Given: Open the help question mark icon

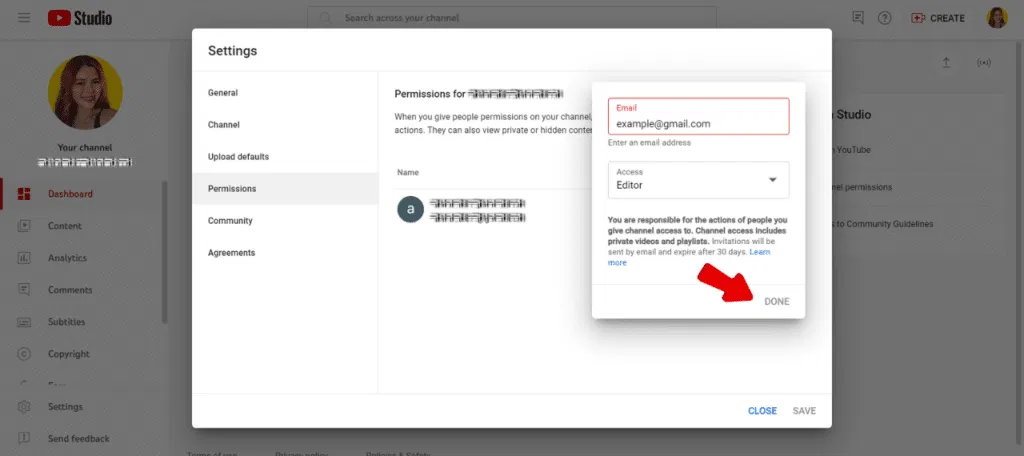Looking at the screenshot, I should tap(884, 18).
